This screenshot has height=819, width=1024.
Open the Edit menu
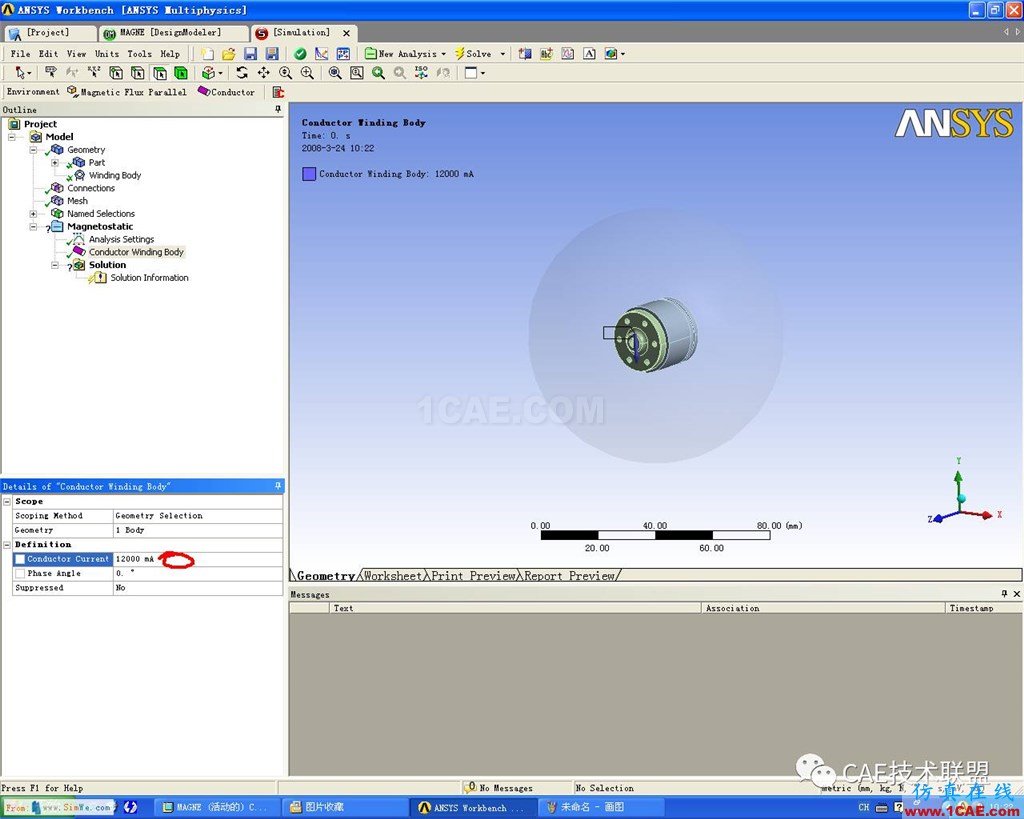coord(48,54)
